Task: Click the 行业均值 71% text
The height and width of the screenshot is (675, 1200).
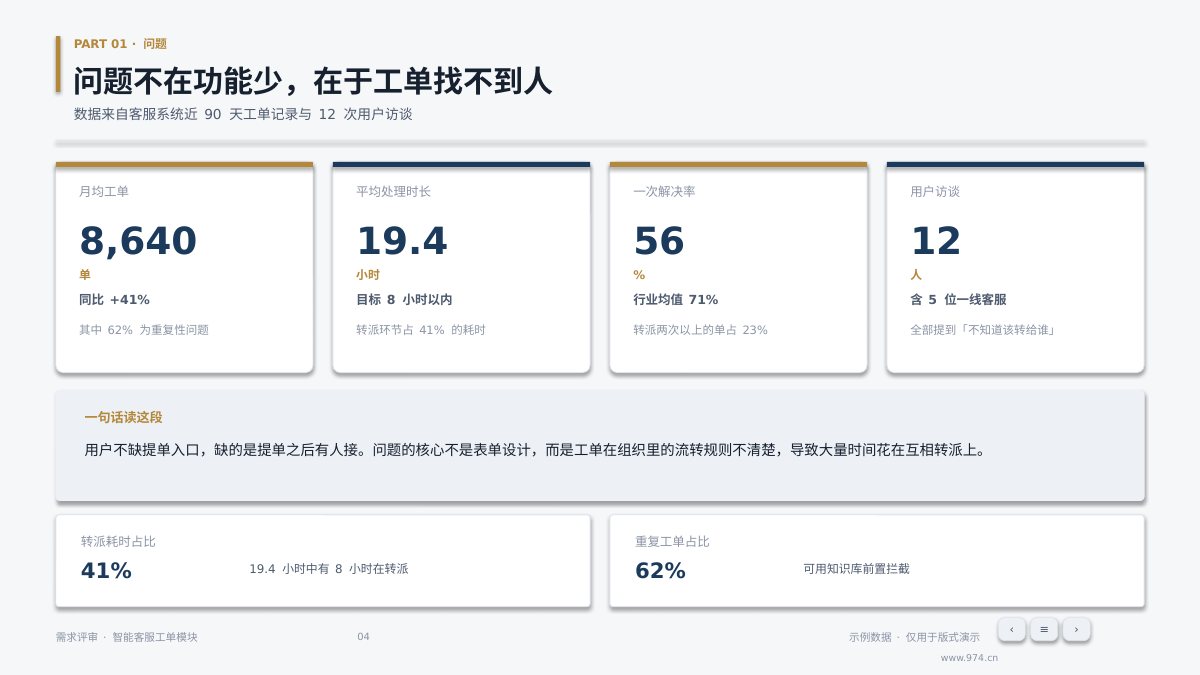Action: pos(676,300)
